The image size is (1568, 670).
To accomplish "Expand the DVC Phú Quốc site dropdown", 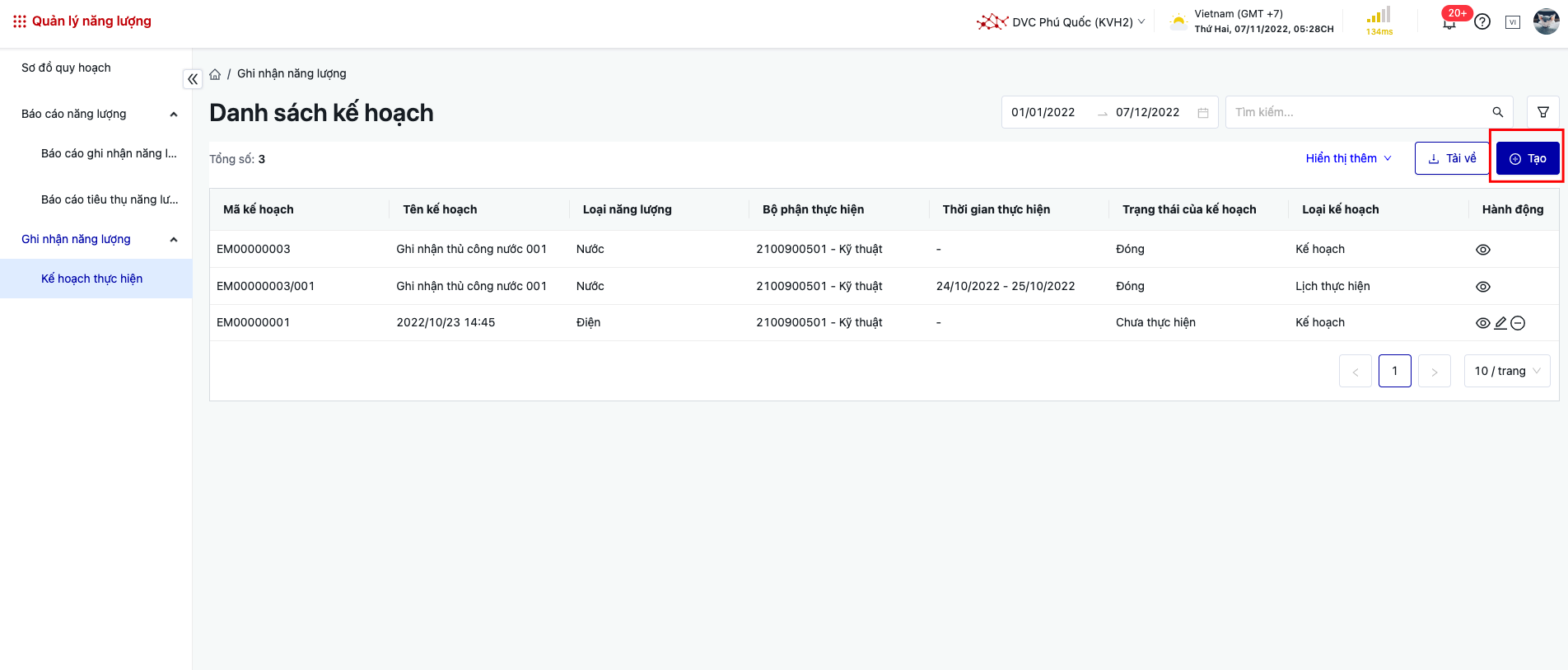I will pos(1062,22).
